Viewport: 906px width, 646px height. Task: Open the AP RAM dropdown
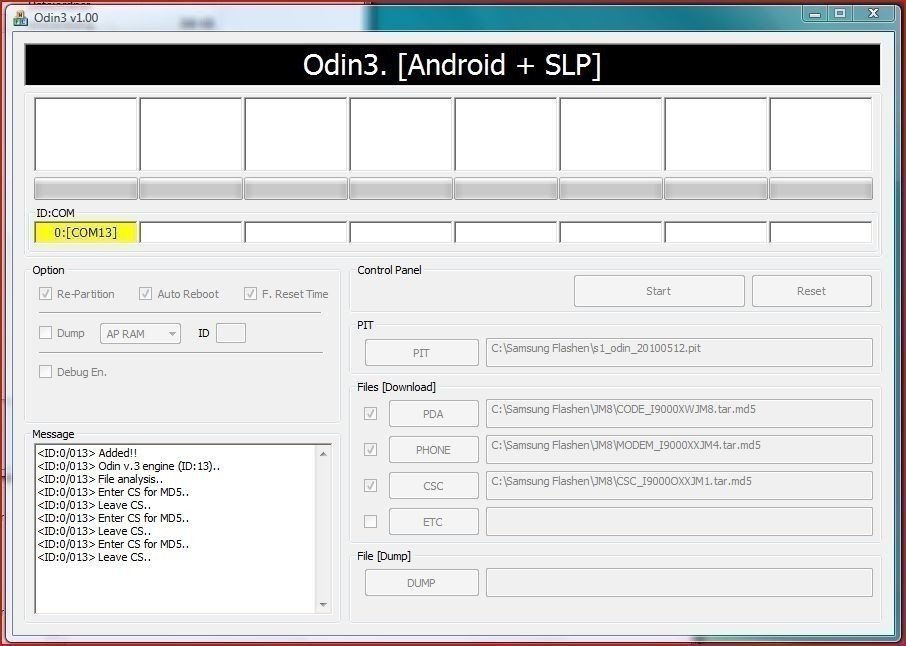coord(140,333)
